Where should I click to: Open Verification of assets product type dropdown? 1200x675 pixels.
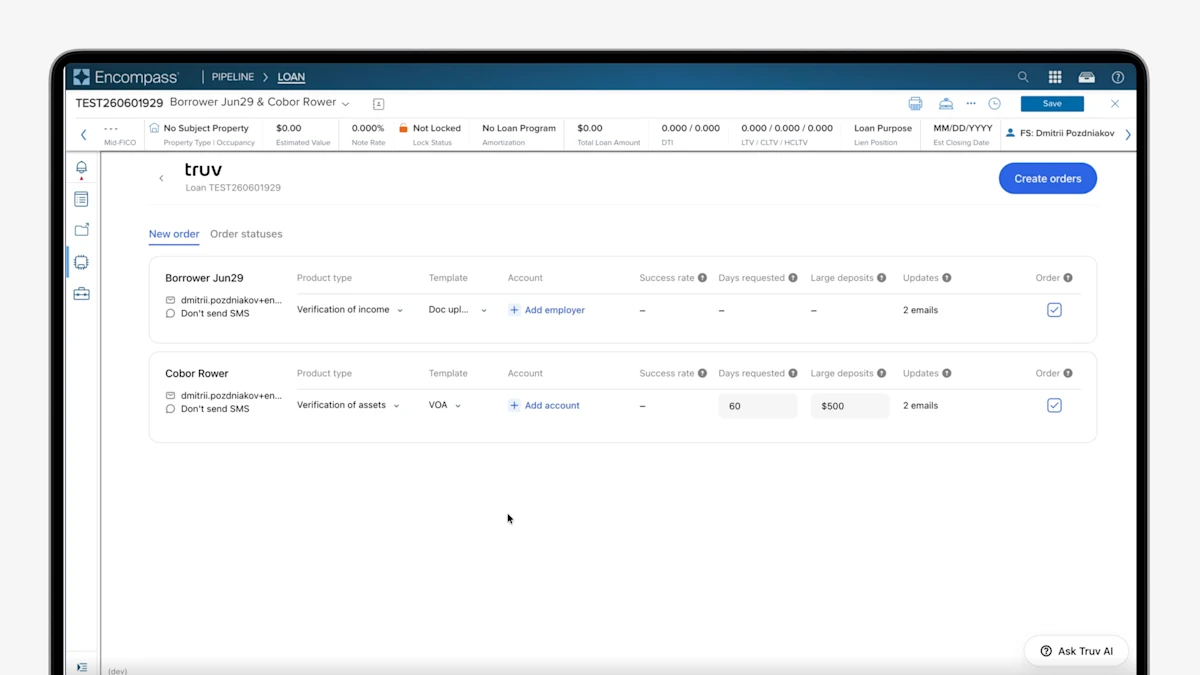(x=348, y=405)
